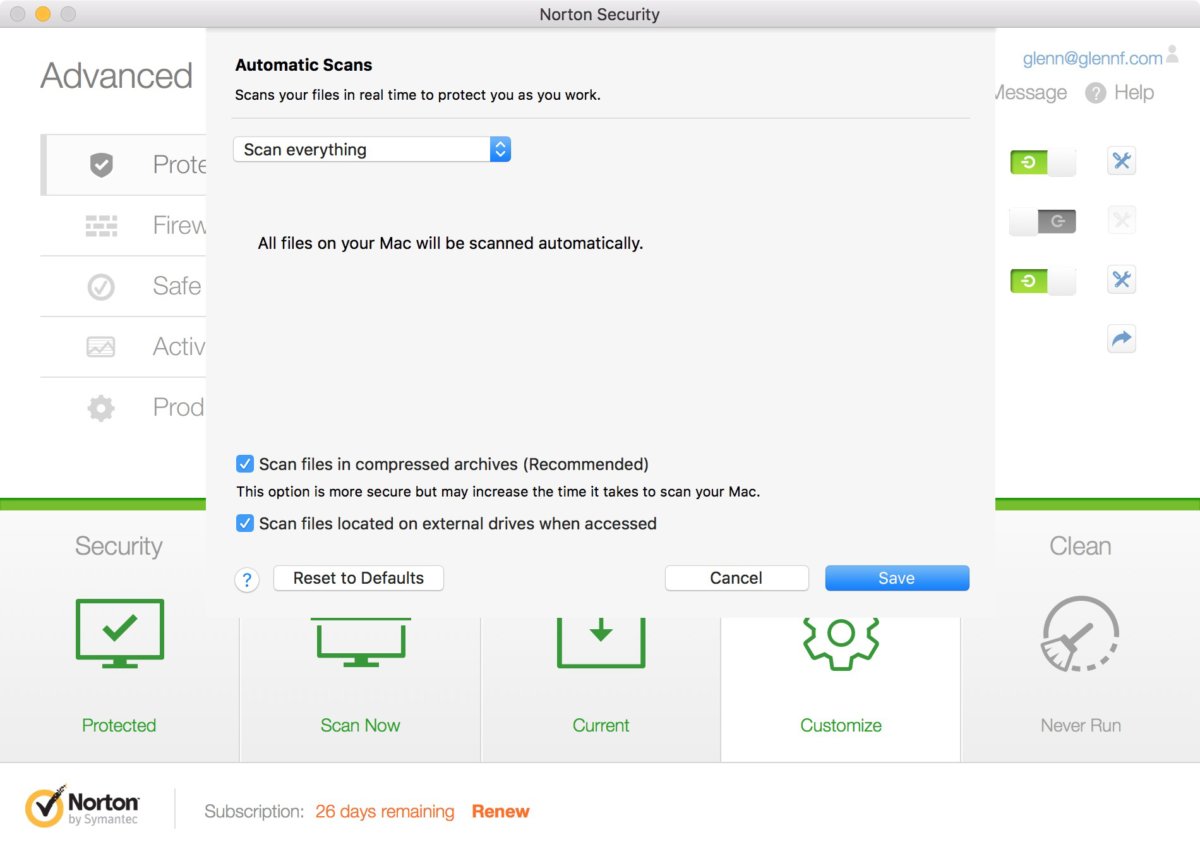Screen dimensions: 1200x844
Task: Uncheck Scan files in compressed archives
Action: (x=245, y=464)
